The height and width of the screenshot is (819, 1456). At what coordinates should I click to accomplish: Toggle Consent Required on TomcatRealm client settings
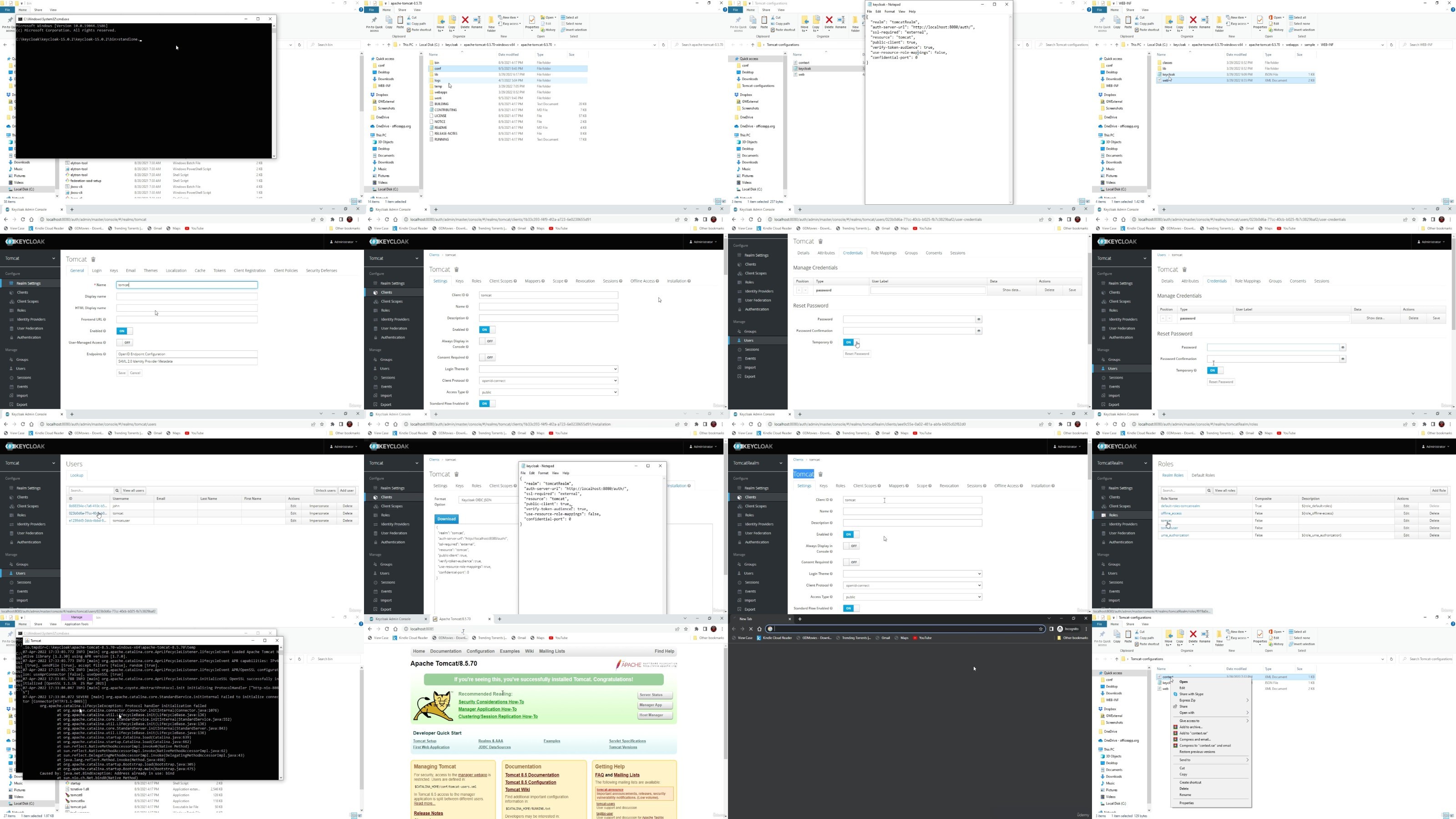[851, 562]
